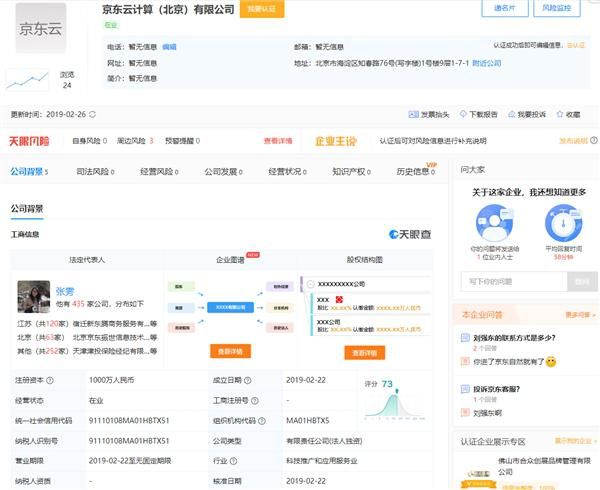
Task: Switch to the 司法风险 tab
Action: [93, 172]
